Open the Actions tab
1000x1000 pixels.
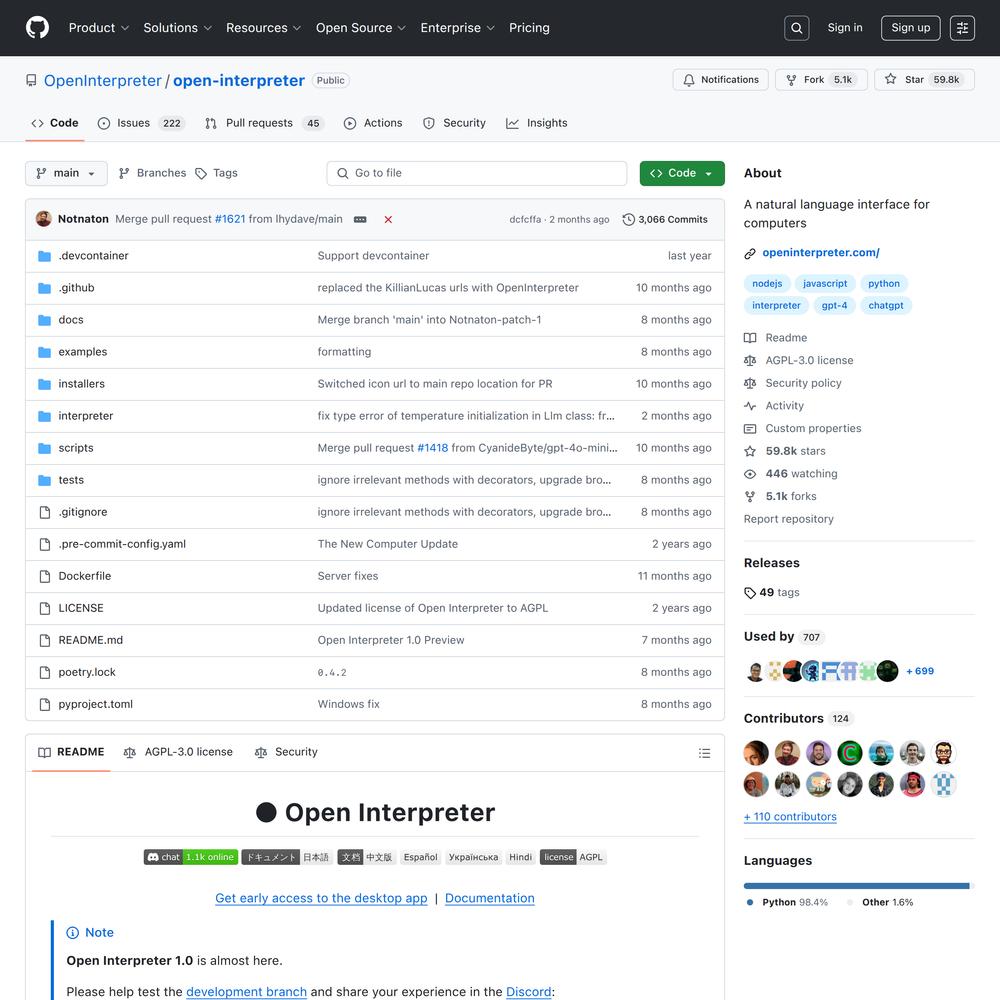[x=373, y=123]
